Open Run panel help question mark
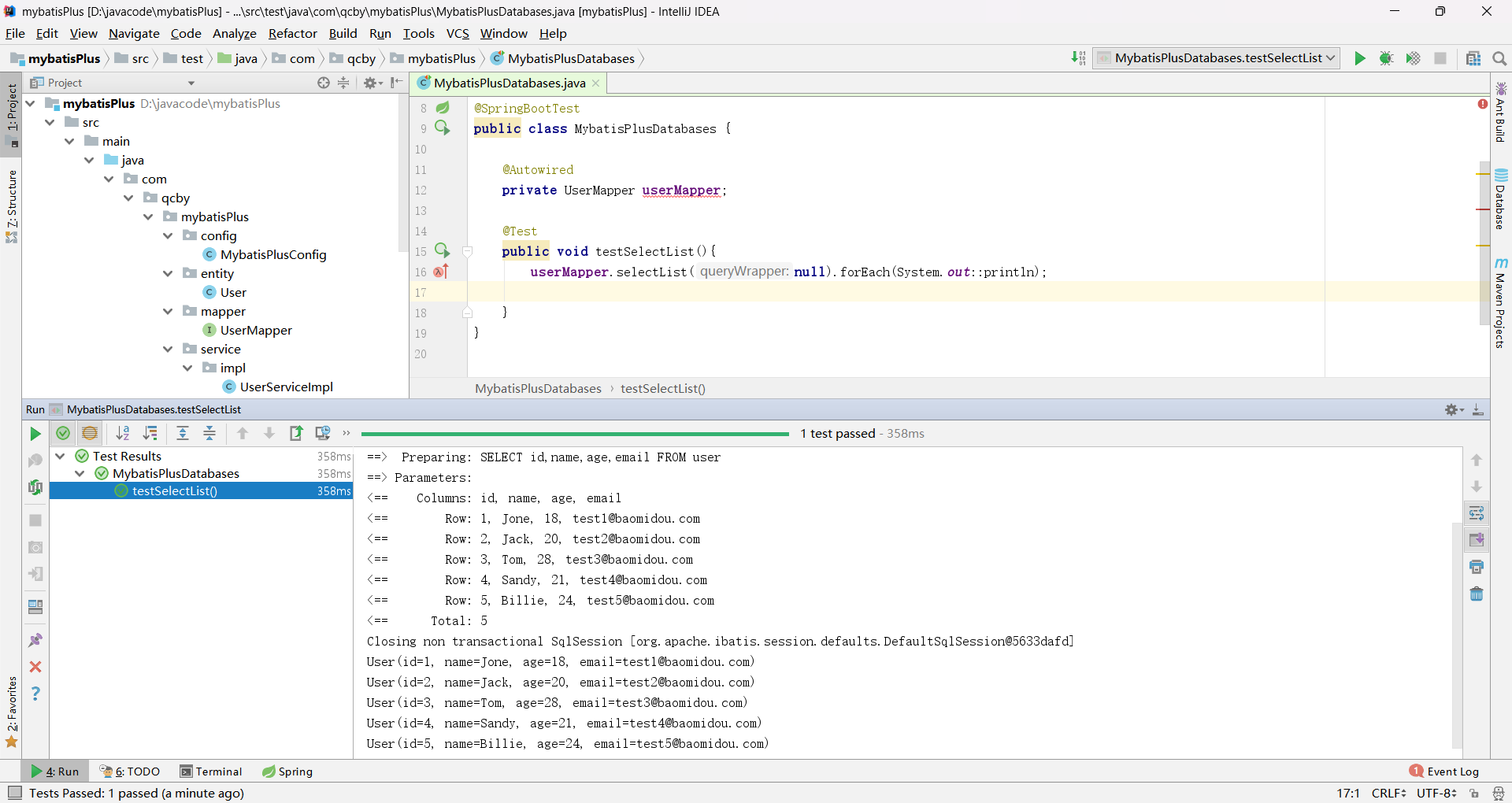 tap(35, 694)
